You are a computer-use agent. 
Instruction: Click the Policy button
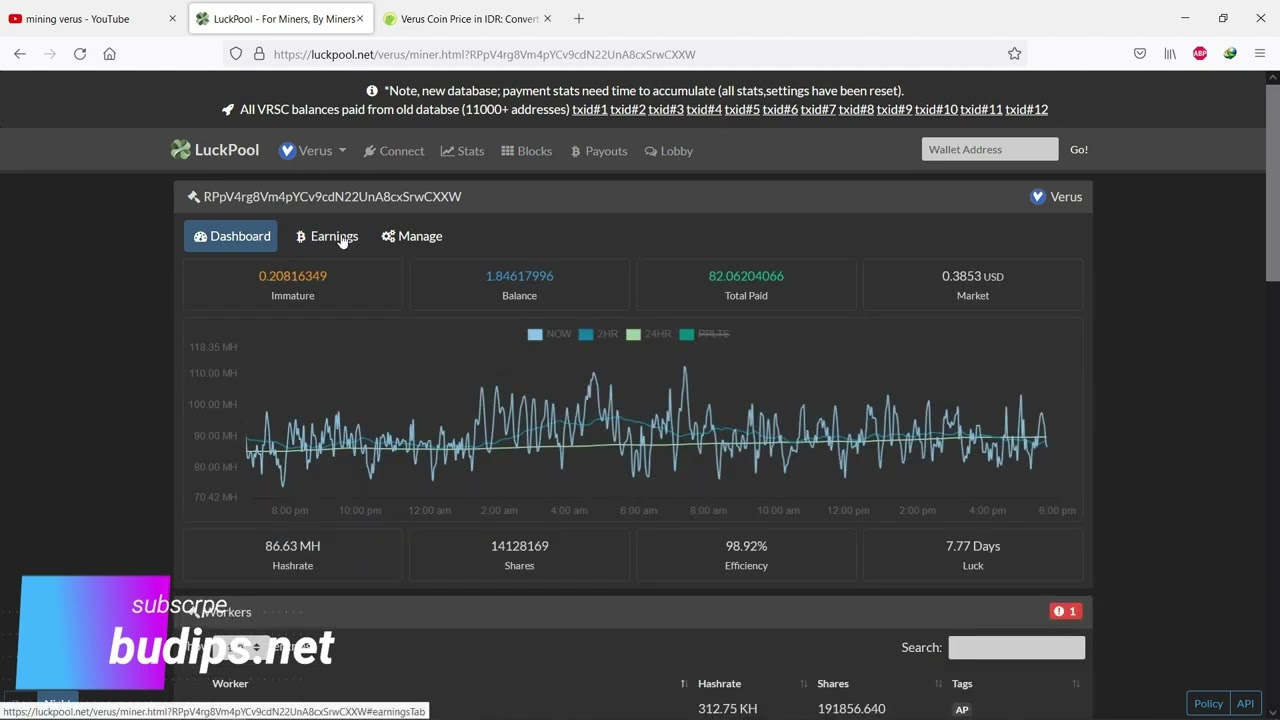[1208, 703]
